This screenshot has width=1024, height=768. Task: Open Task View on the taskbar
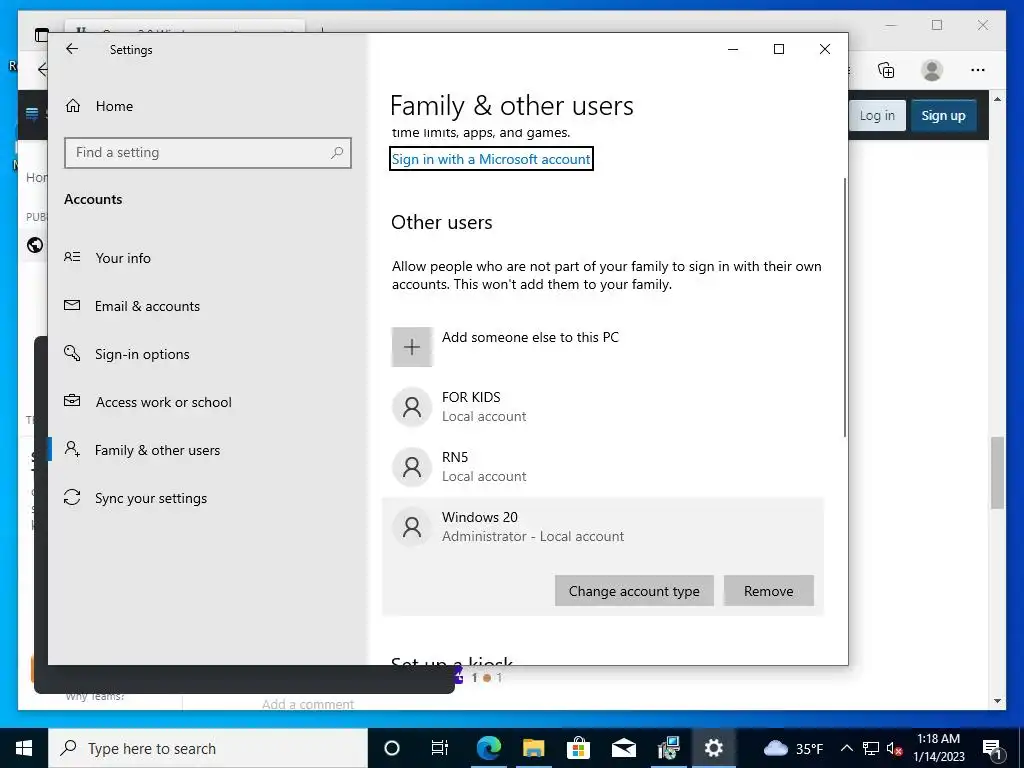click(x=440, y=748)
